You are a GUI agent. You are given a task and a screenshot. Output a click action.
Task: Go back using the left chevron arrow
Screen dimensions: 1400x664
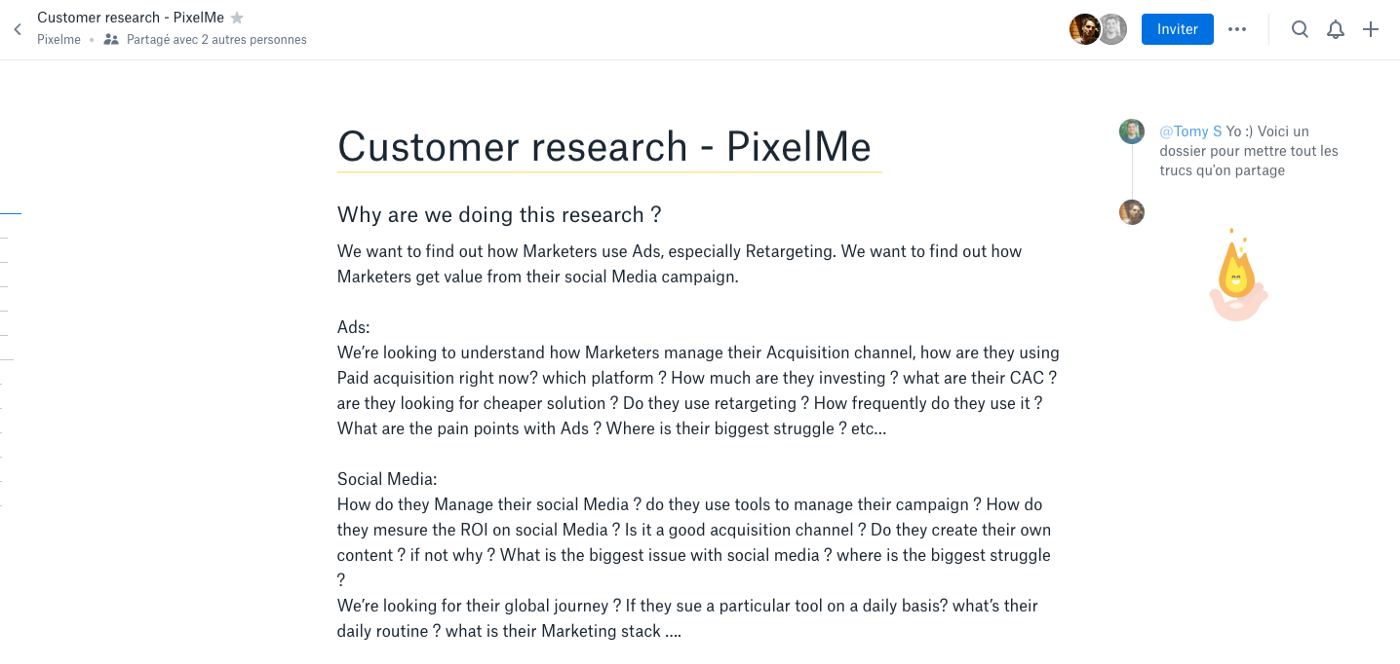click(x=17, y=30)
